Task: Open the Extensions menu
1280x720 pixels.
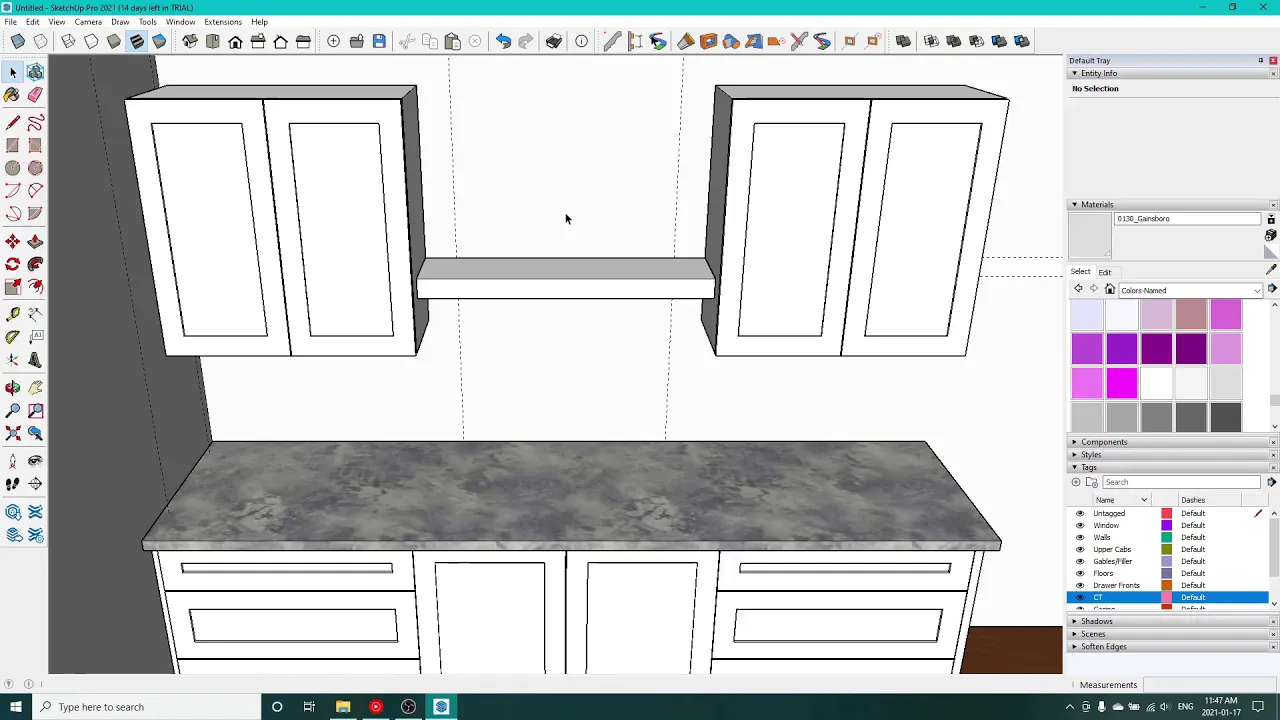Action: click(x=223, y=22)
